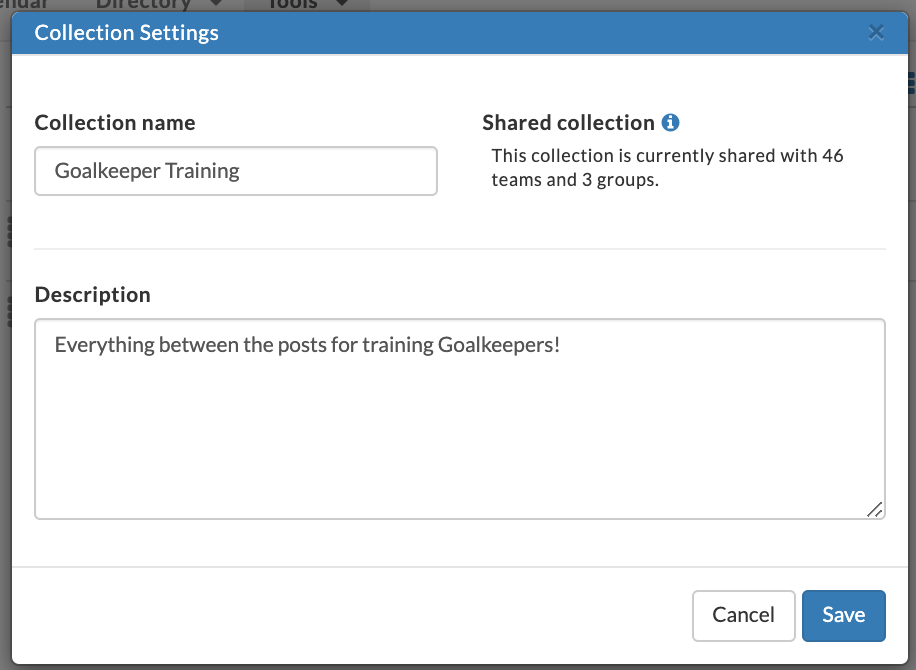Click the Collection name label

(115, 123)
